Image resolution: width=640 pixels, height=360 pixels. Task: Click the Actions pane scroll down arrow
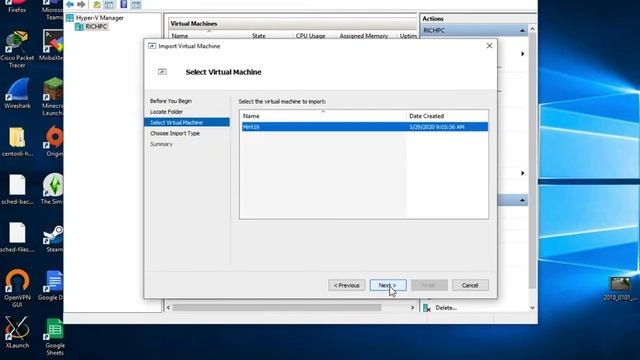pyautogui.click(x=532, y=308)
